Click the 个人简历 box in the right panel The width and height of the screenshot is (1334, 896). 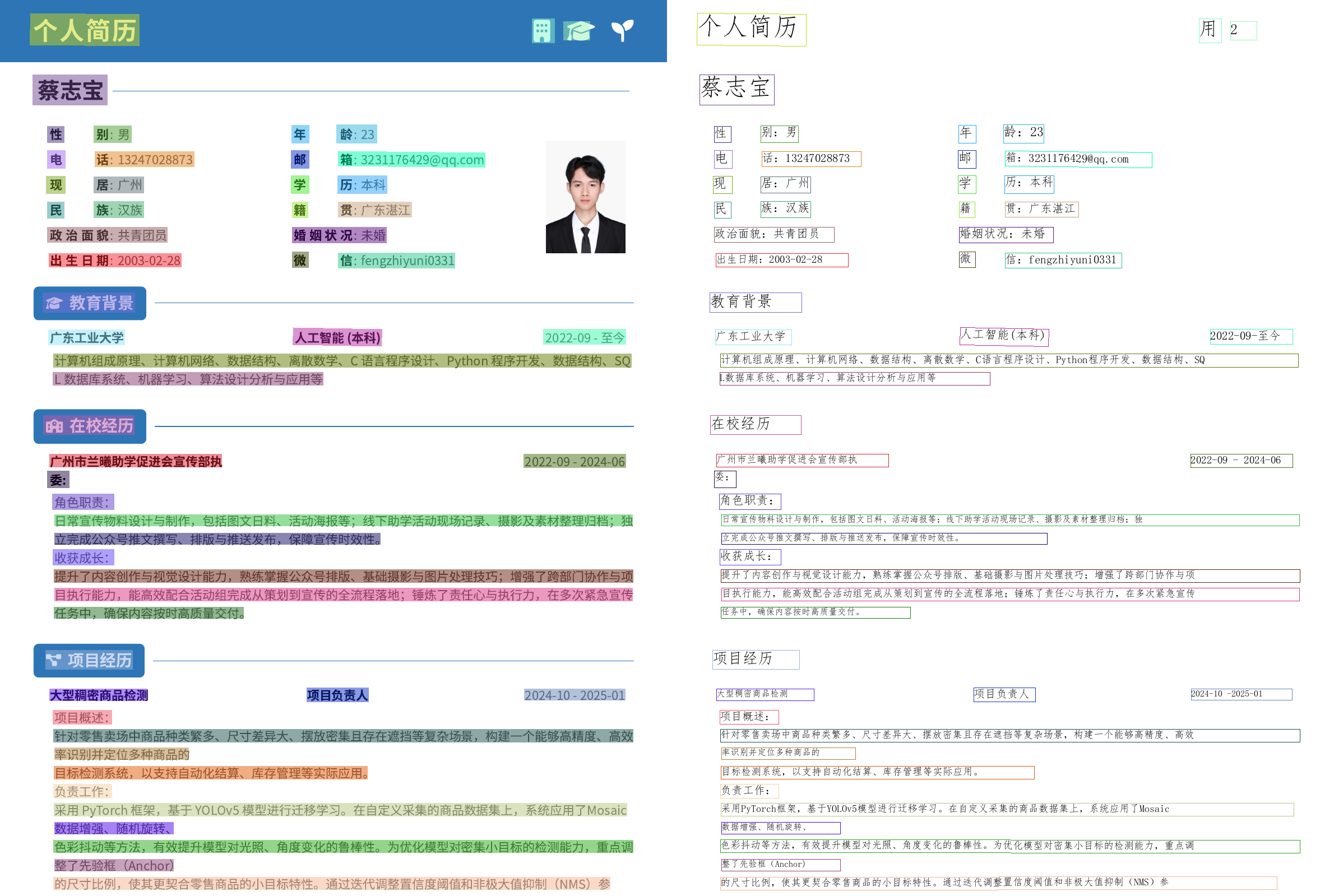click(751, 29)
